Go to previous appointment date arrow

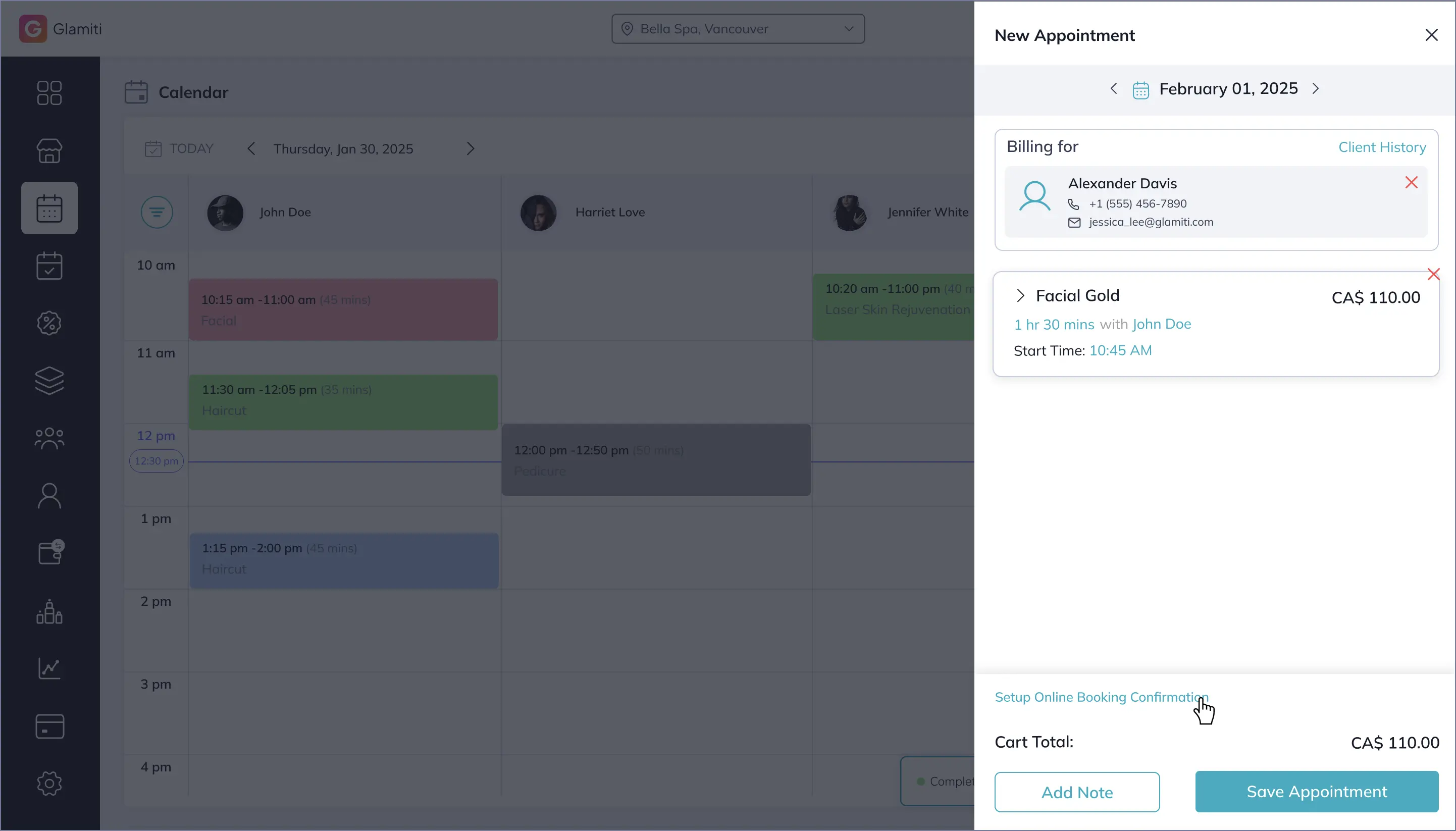click(x=1114, y=89)
